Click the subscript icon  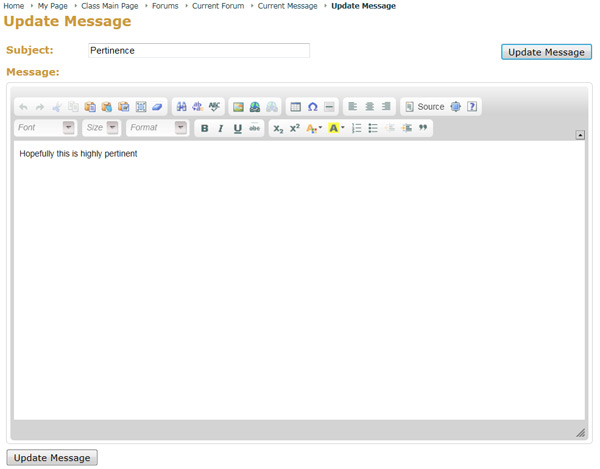coord(278,128)
